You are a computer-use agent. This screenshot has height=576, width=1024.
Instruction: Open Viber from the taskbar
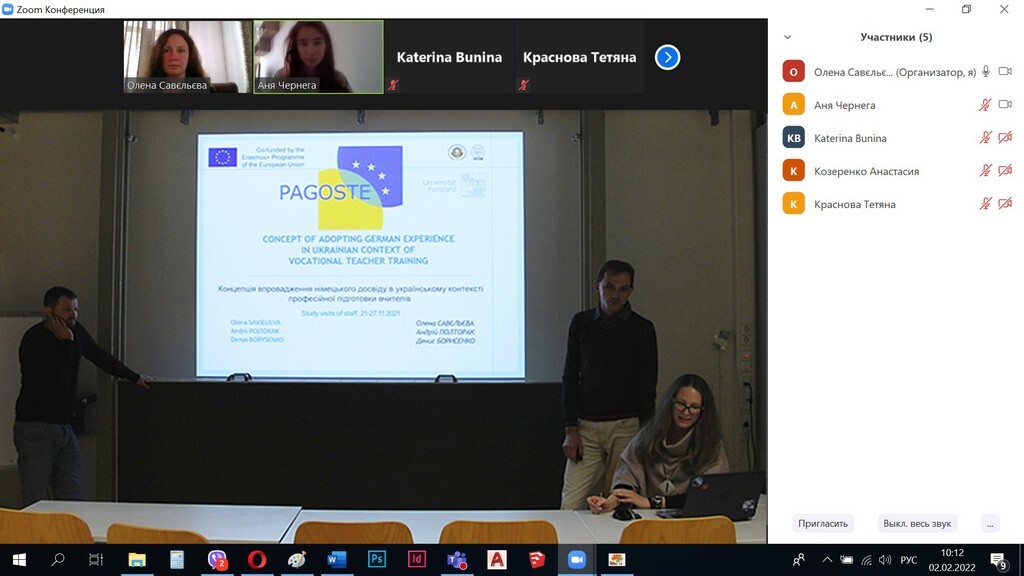coord(217,560)
